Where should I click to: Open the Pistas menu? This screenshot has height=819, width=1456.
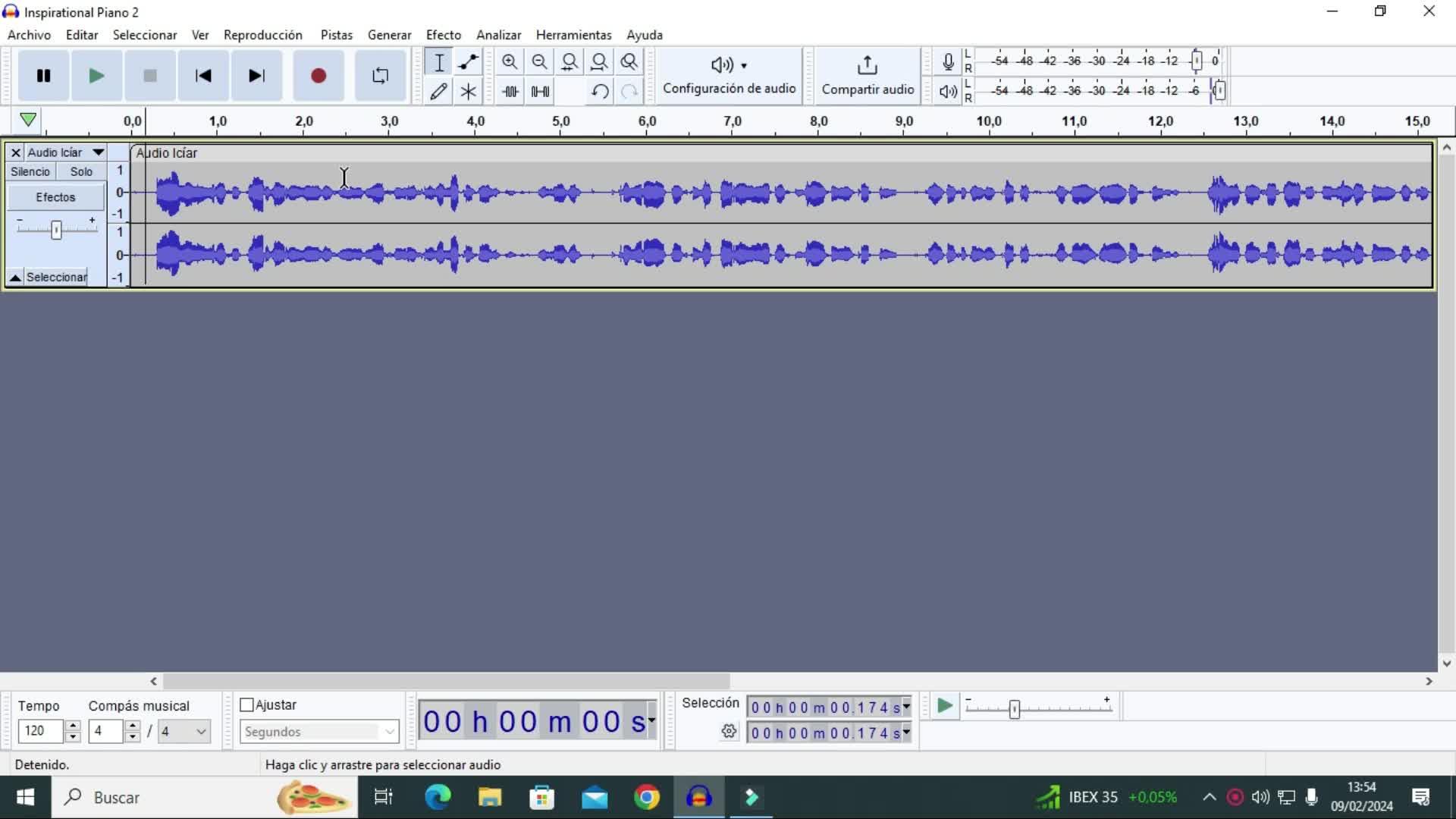coord(336,35)
